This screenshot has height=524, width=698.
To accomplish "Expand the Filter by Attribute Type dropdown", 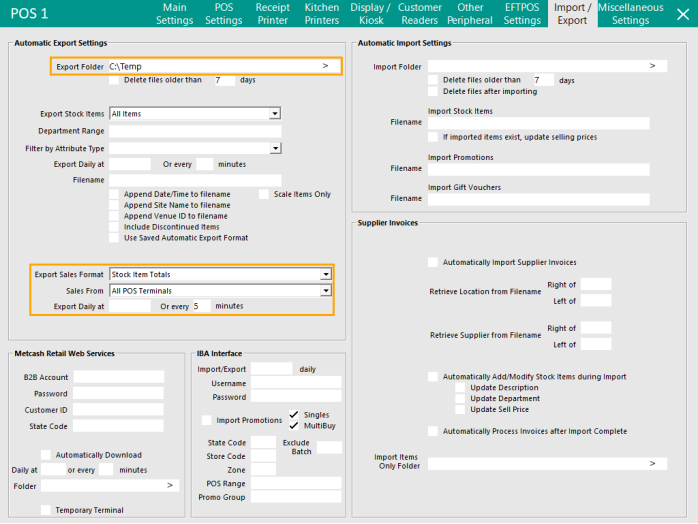I will coord(274,148).
